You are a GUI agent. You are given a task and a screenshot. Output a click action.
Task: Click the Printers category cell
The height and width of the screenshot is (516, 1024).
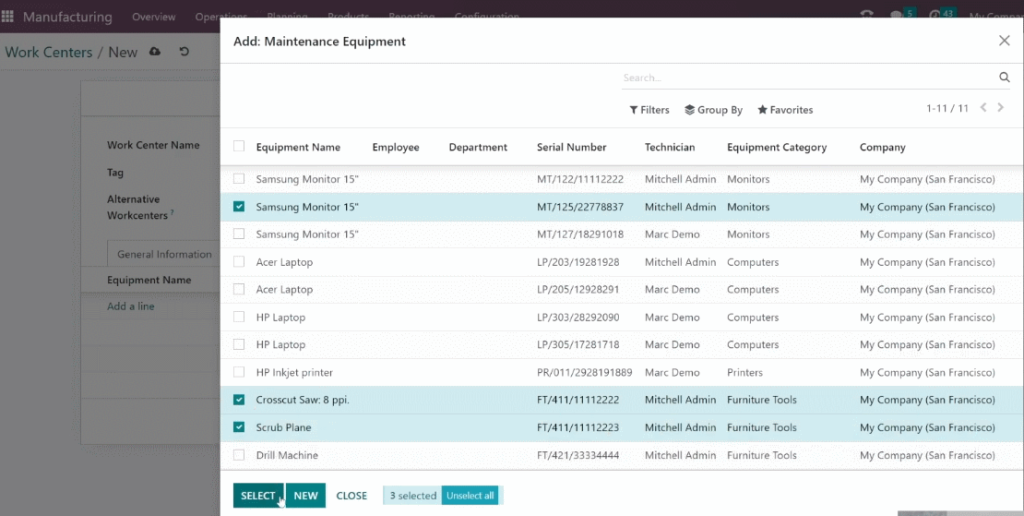tap(744, 372)
